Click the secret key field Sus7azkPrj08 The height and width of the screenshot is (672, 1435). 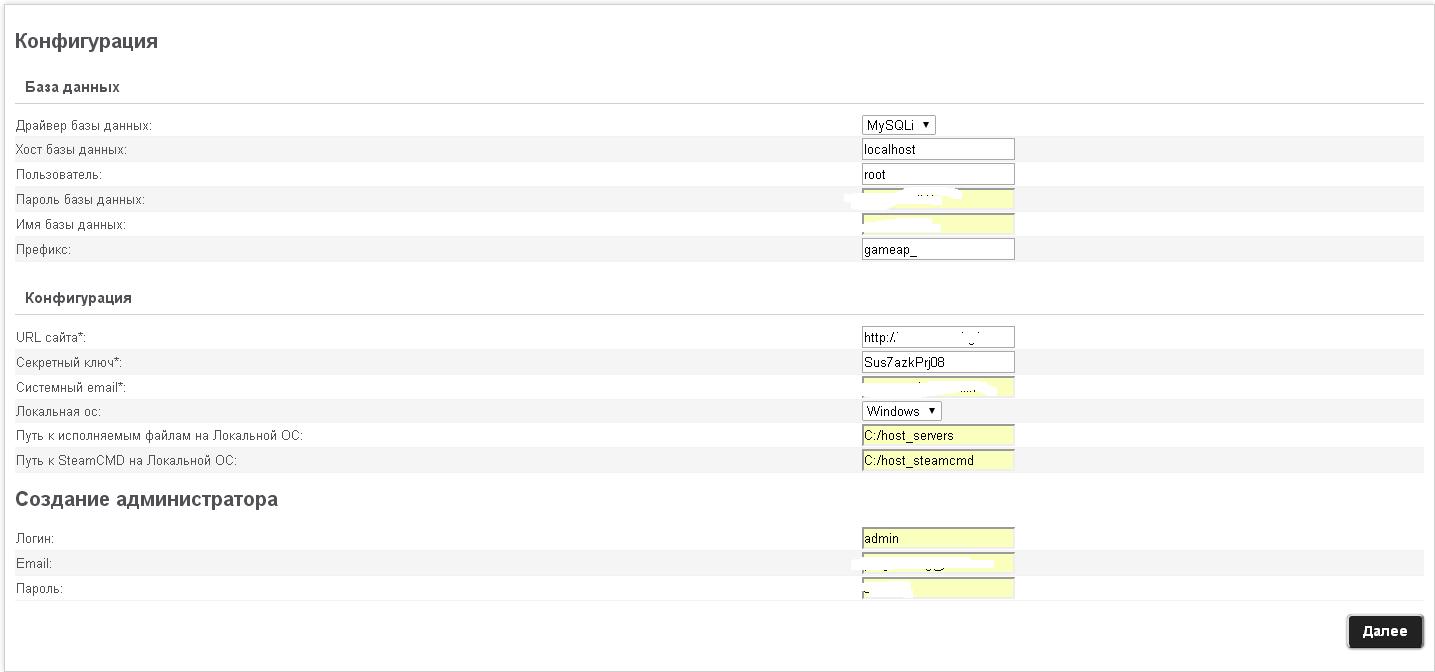(x=937, y=362)
